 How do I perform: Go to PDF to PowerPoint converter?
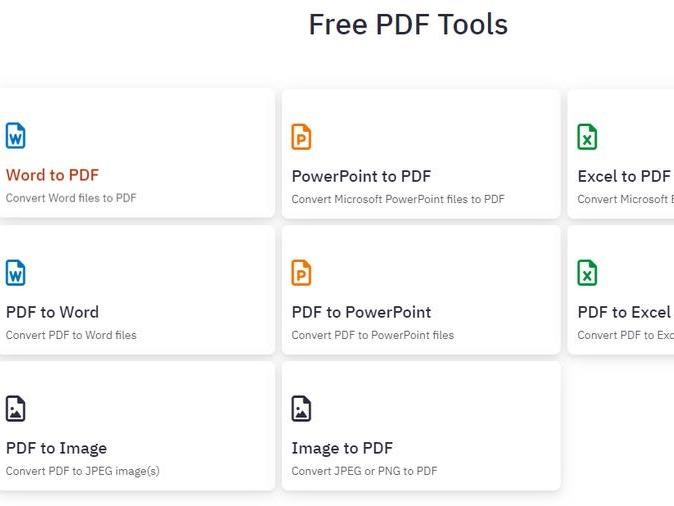361,312
